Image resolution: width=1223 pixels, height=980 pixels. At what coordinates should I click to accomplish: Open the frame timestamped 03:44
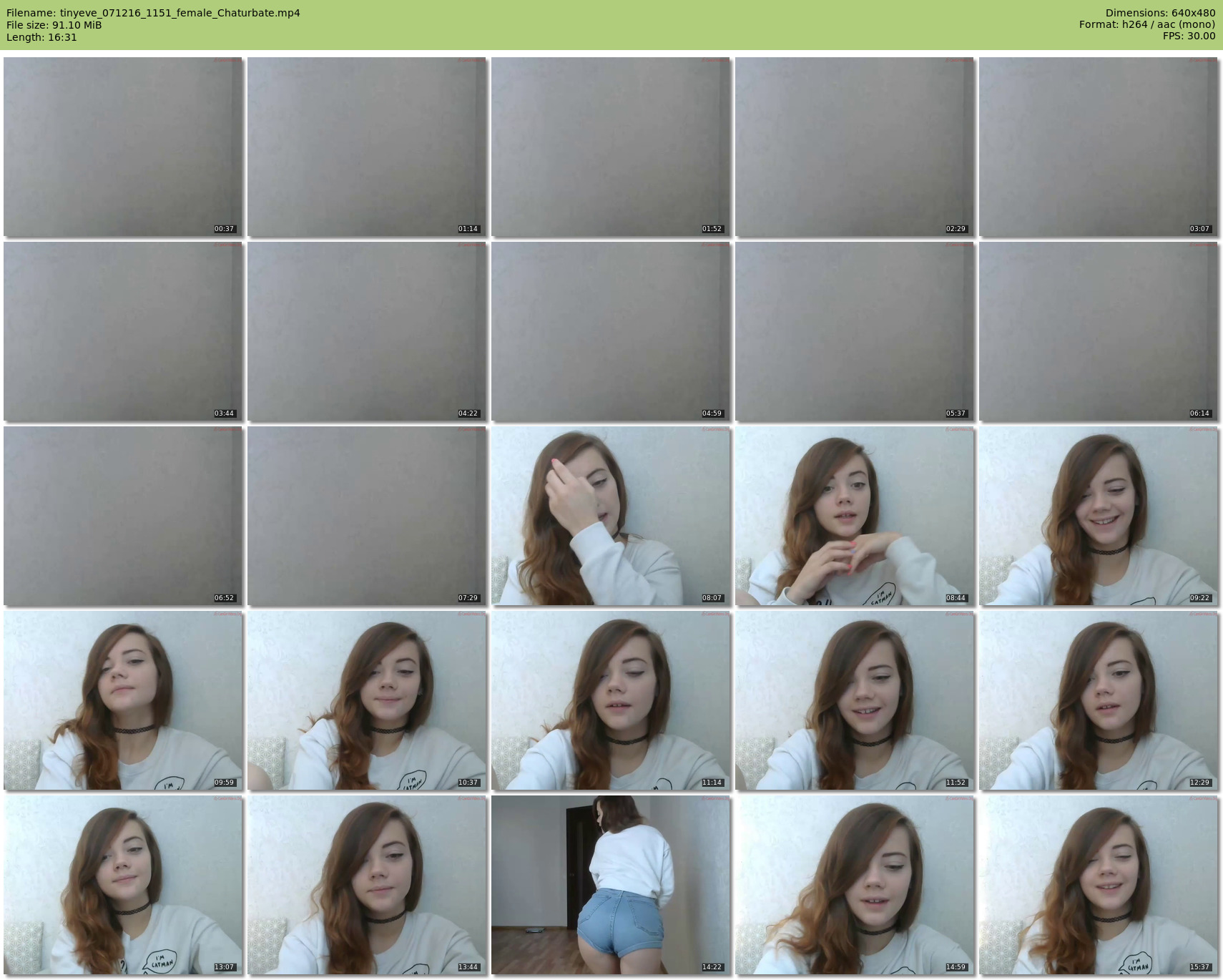coord(123,331)
